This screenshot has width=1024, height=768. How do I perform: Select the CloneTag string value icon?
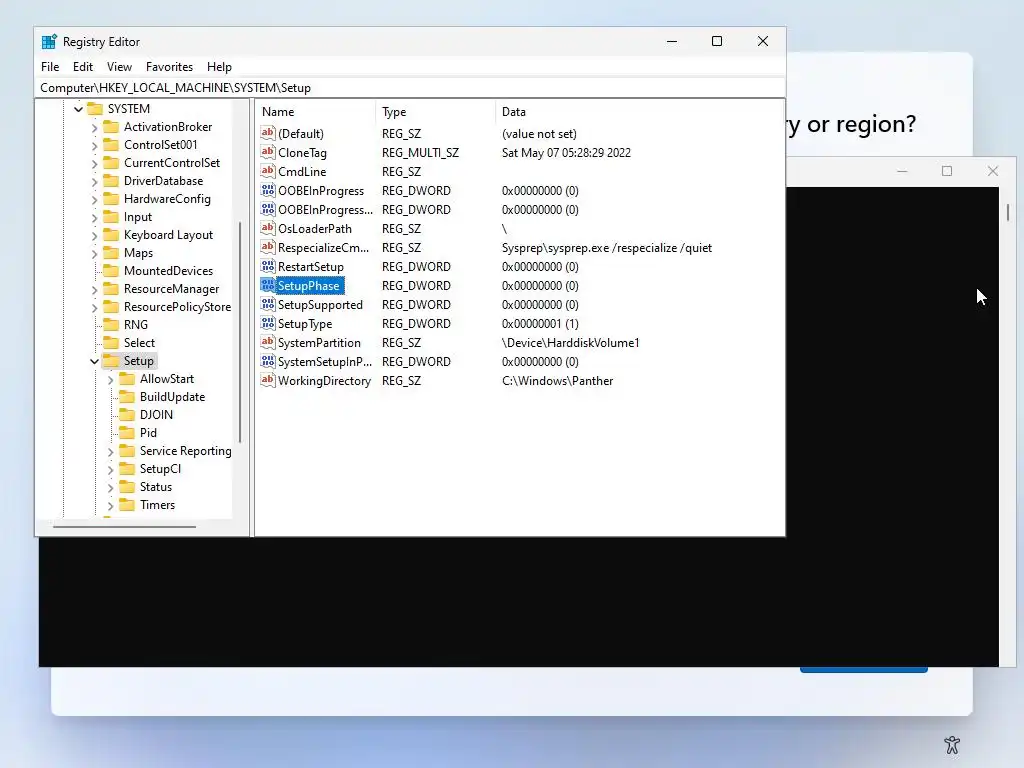tap(268, 152)
